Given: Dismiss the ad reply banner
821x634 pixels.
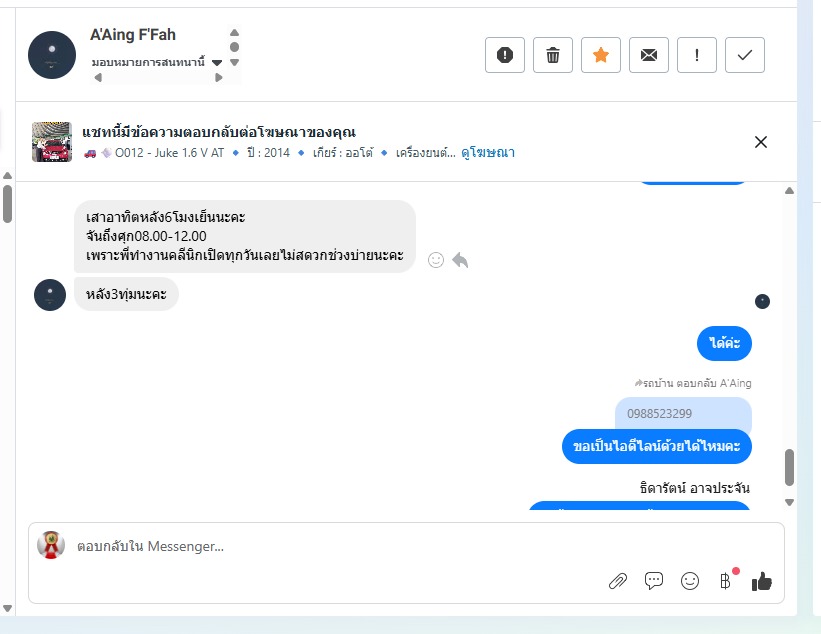Looking at the screenshot, I should pos(761,142).
